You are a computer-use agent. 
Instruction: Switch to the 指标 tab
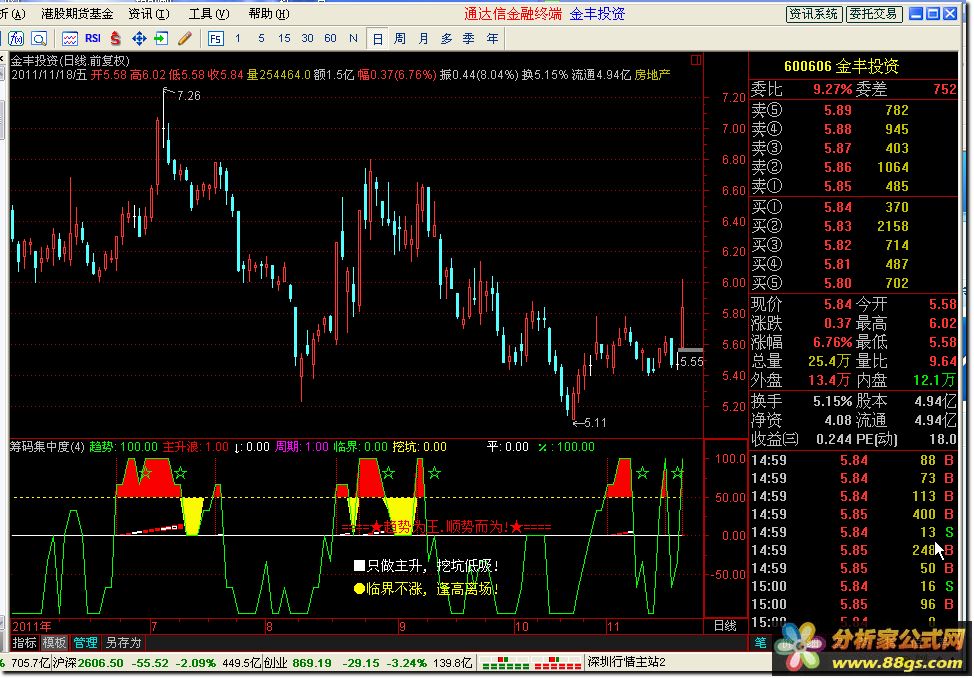click(x=25, y=643)
